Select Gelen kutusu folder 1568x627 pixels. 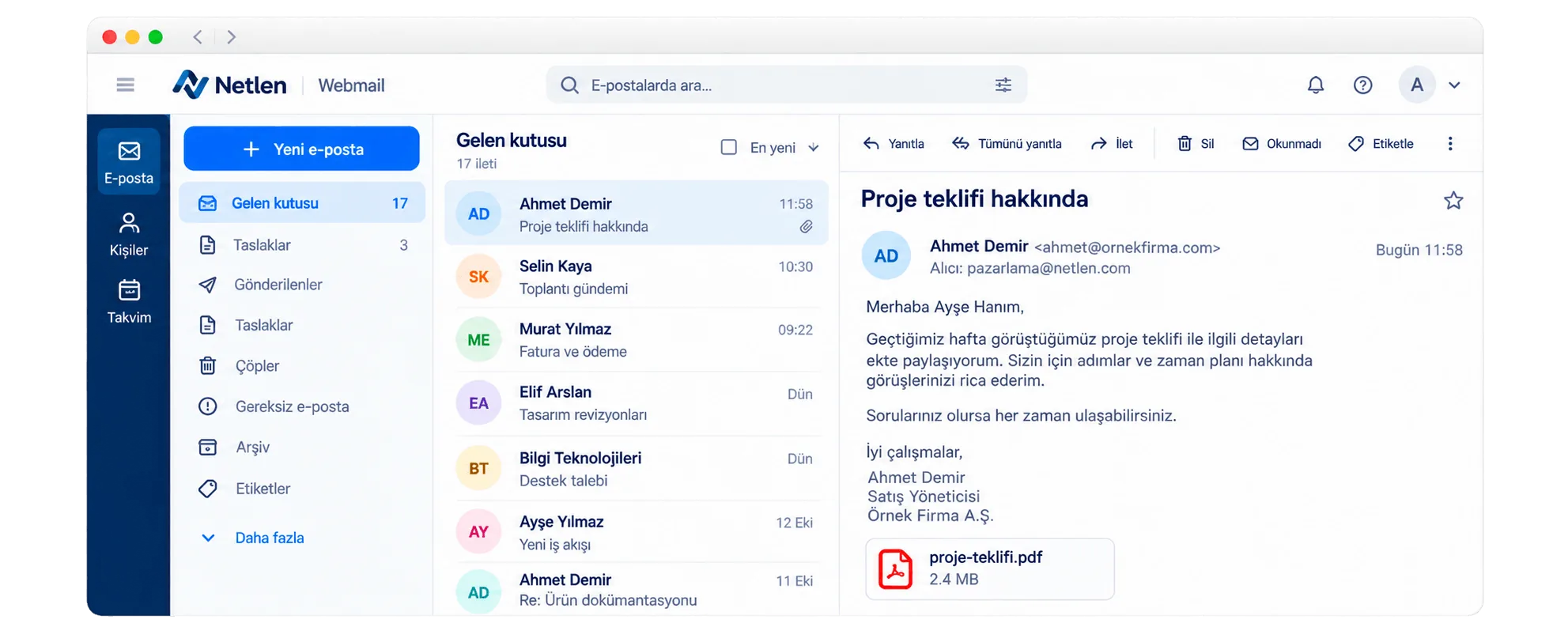tap(302, 203)
